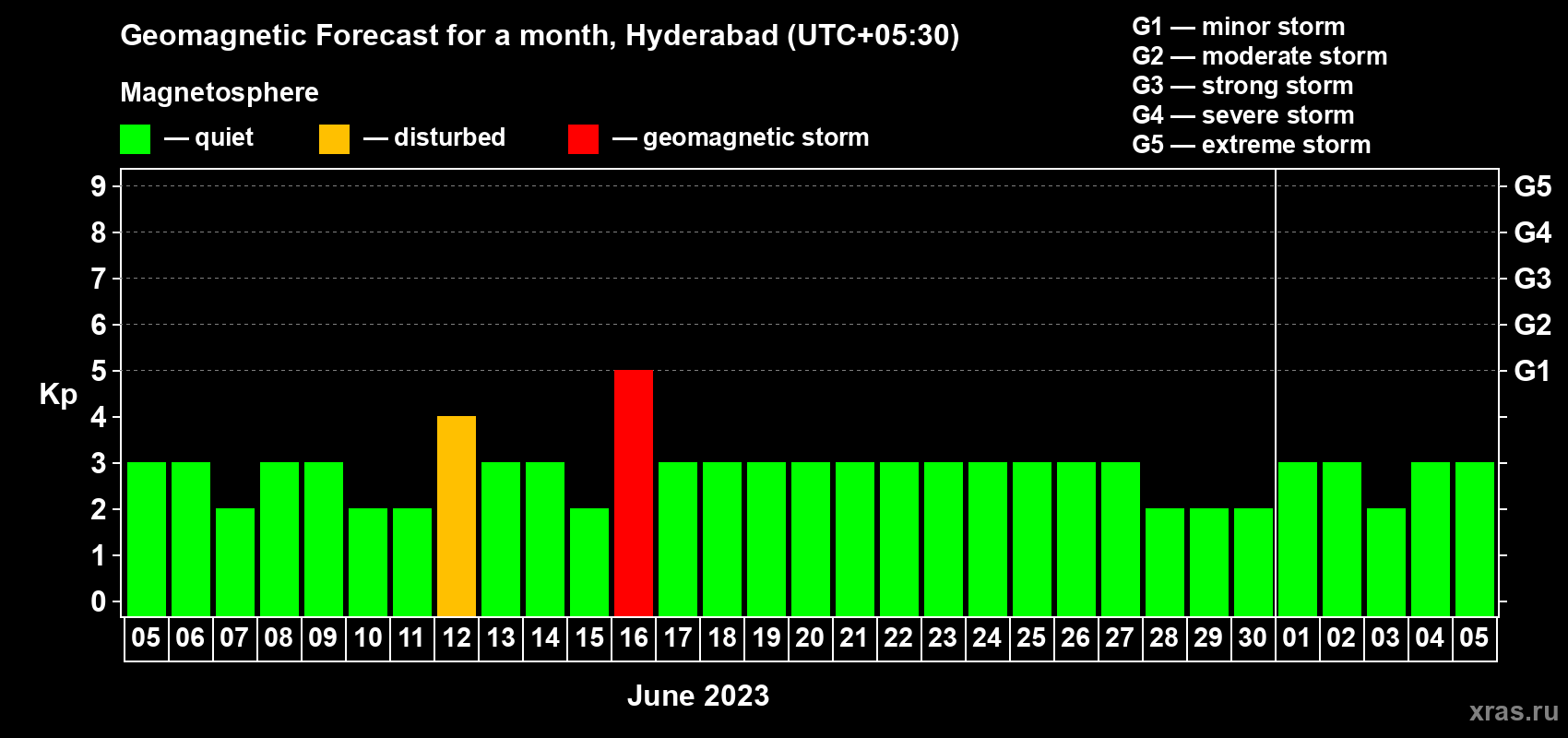Click the "G1 — minor storm" legend line
This screenshot has width=1568, height=738.
(1239, 27)
